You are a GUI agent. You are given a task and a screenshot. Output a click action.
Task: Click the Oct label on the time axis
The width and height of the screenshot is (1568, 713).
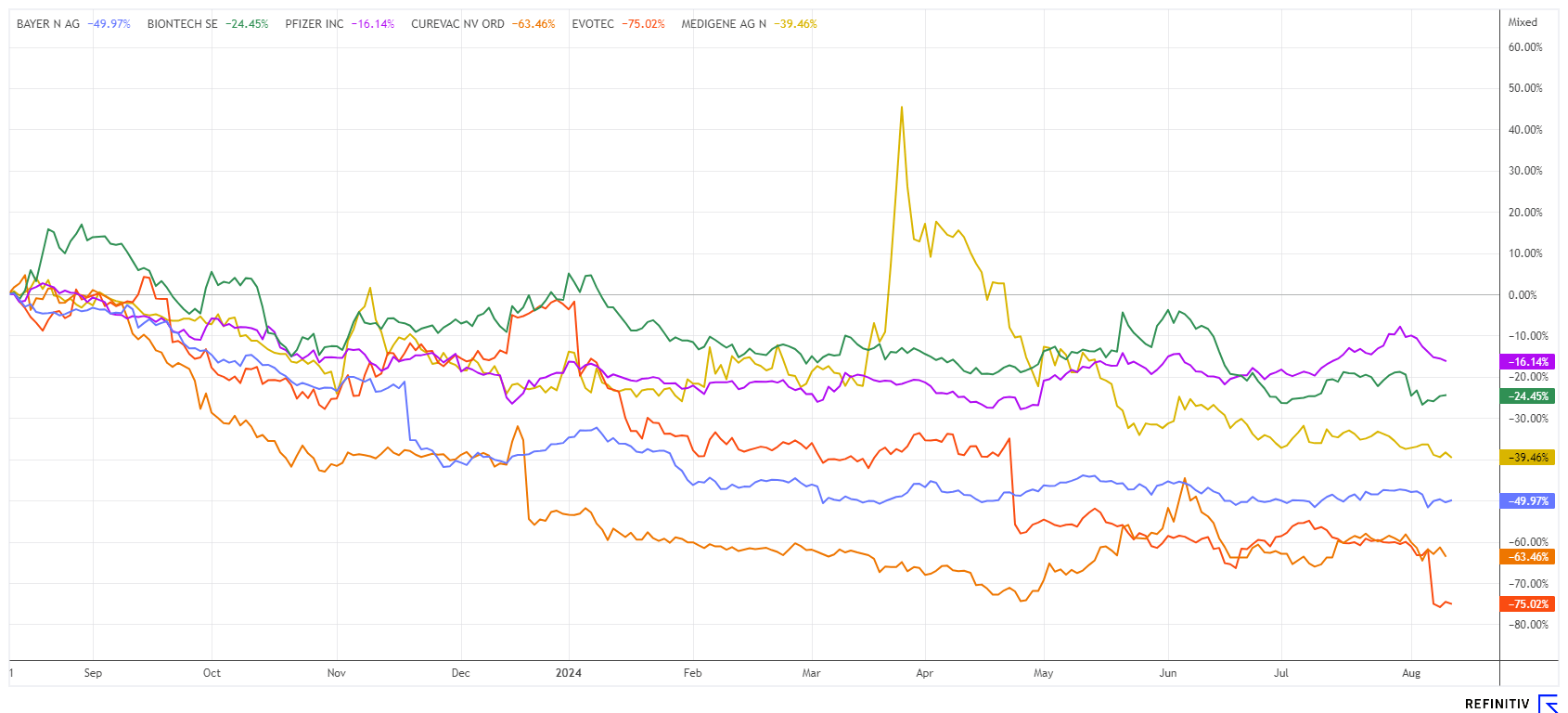coord(212,673)
